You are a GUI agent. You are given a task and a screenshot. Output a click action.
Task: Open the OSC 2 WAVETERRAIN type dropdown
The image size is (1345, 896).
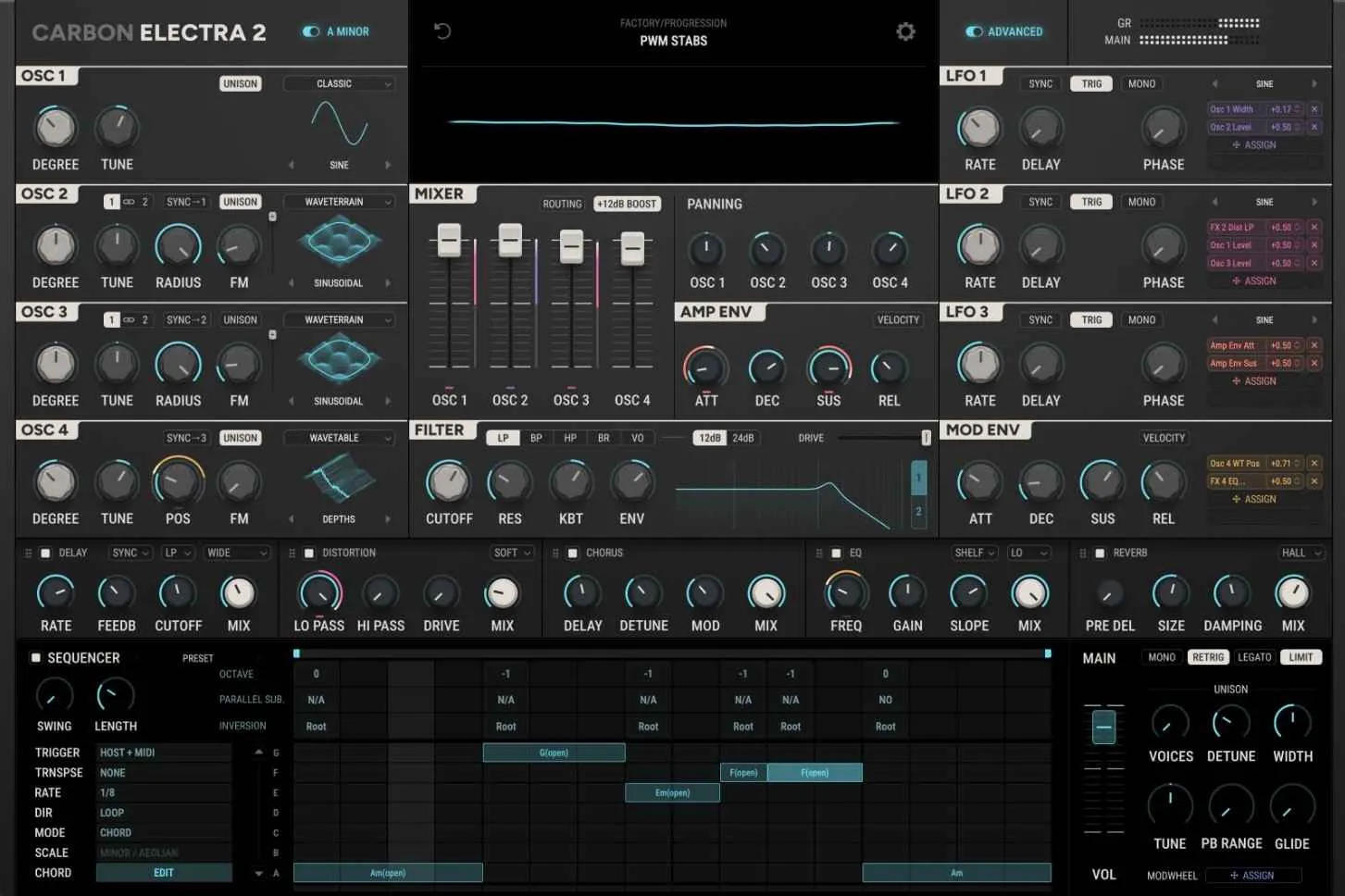339,202
